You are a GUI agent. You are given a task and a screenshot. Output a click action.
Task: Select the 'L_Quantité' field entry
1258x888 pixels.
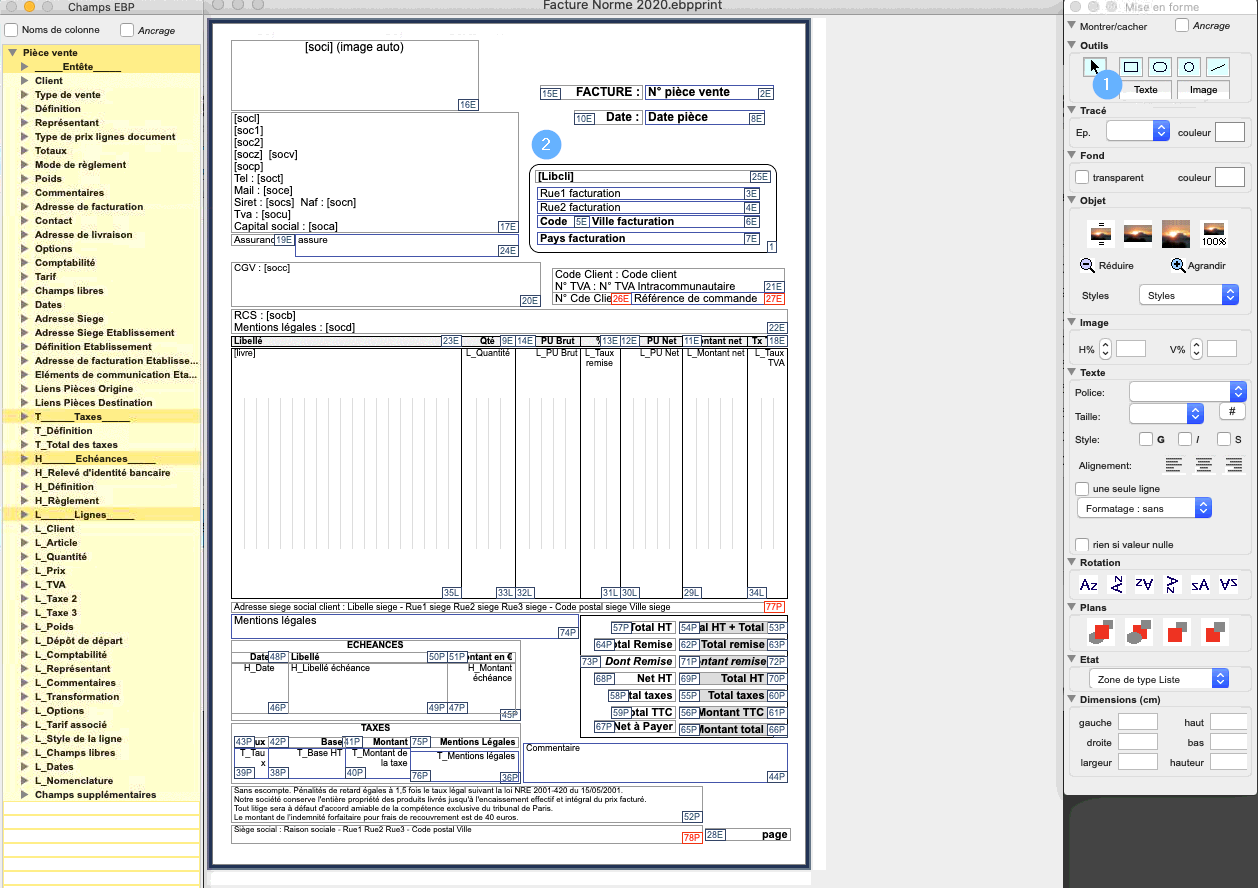click(x=61, y=557)
